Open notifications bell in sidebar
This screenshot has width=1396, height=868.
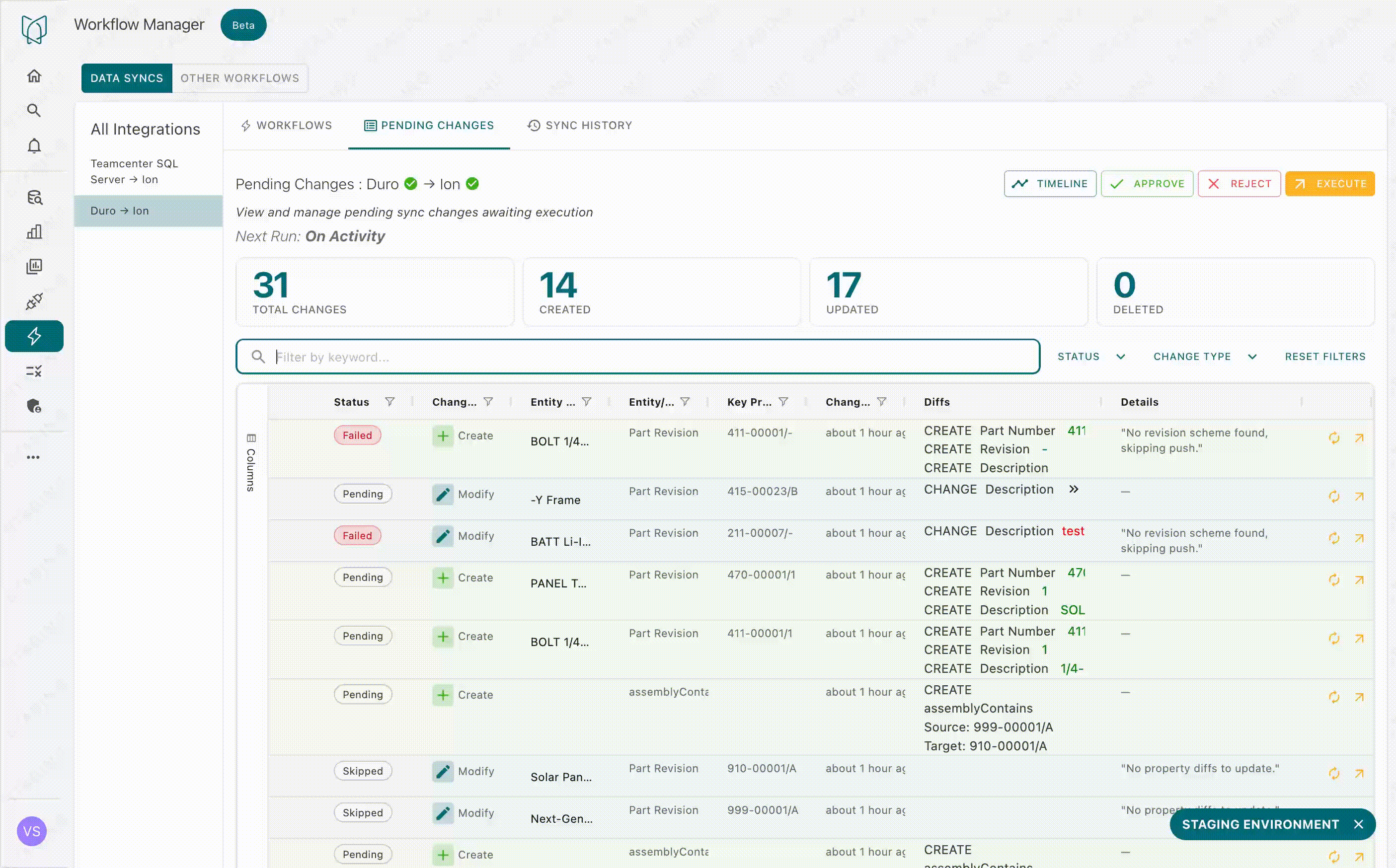34,146
